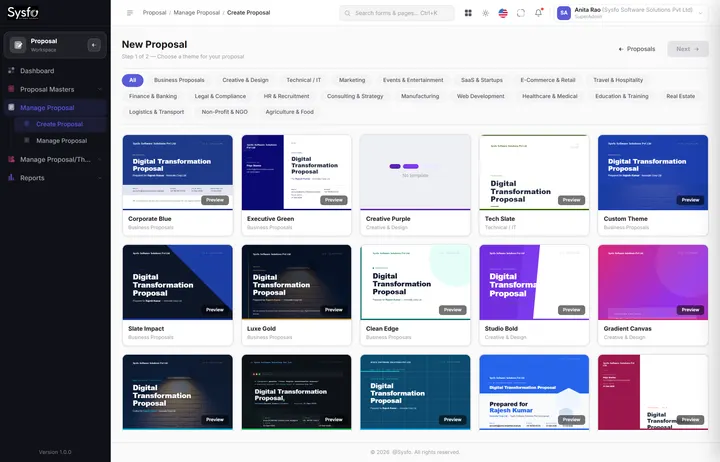Switch theme with the sun icon
This screenshot has width=720, height=462.
[x=485, y=13]
